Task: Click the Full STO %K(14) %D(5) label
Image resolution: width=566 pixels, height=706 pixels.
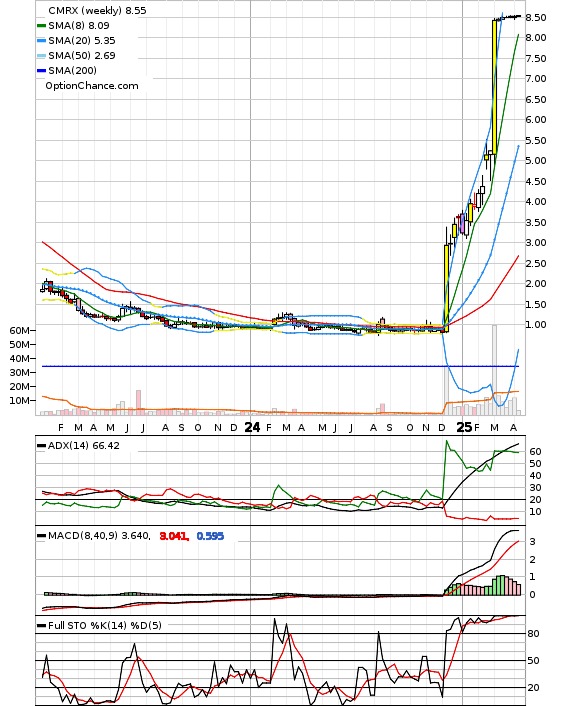Action: coord(104,625)
